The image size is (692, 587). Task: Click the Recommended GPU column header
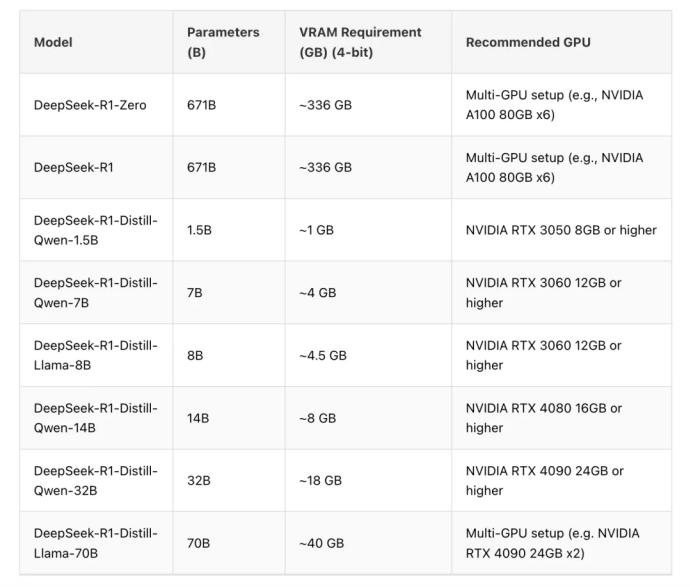tap(561, 42)
